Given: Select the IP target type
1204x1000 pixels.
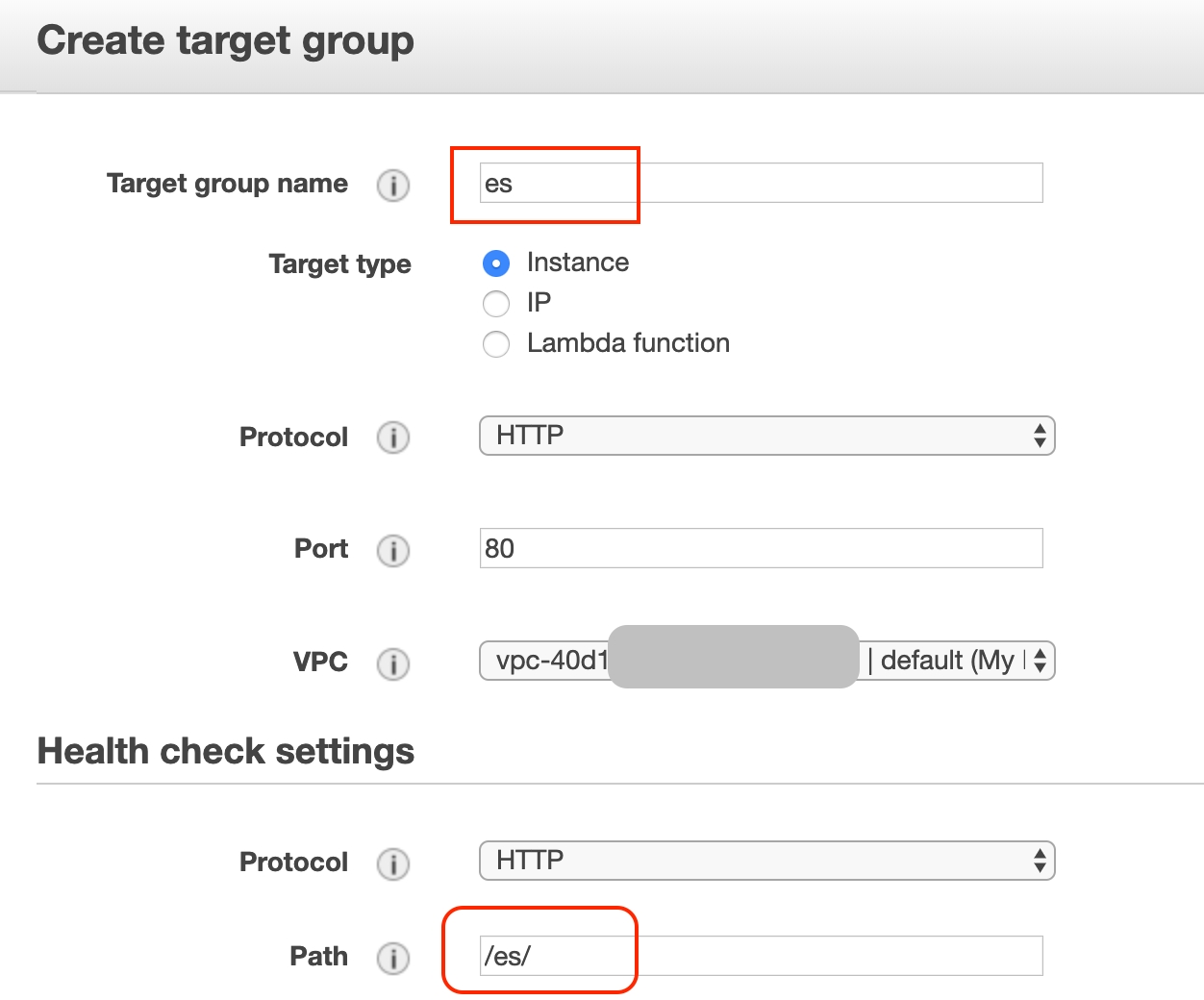Looking at the screenshot, I should point(496,304).
